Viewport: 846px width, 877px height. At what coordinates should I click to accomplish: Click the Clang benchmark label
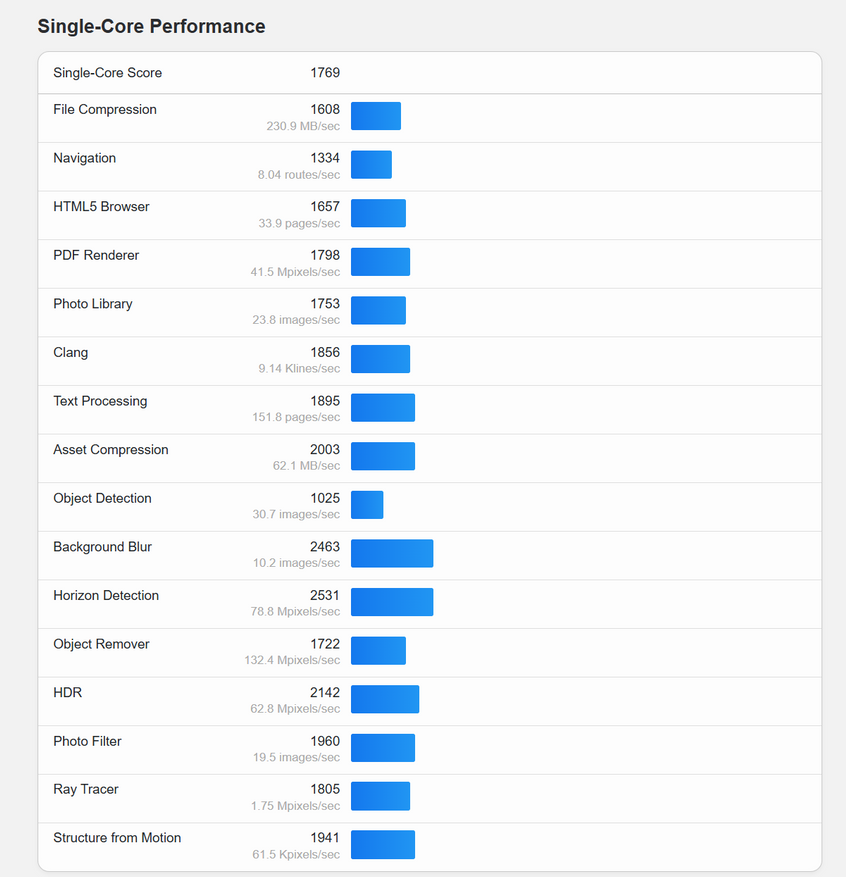coord(71,352)
